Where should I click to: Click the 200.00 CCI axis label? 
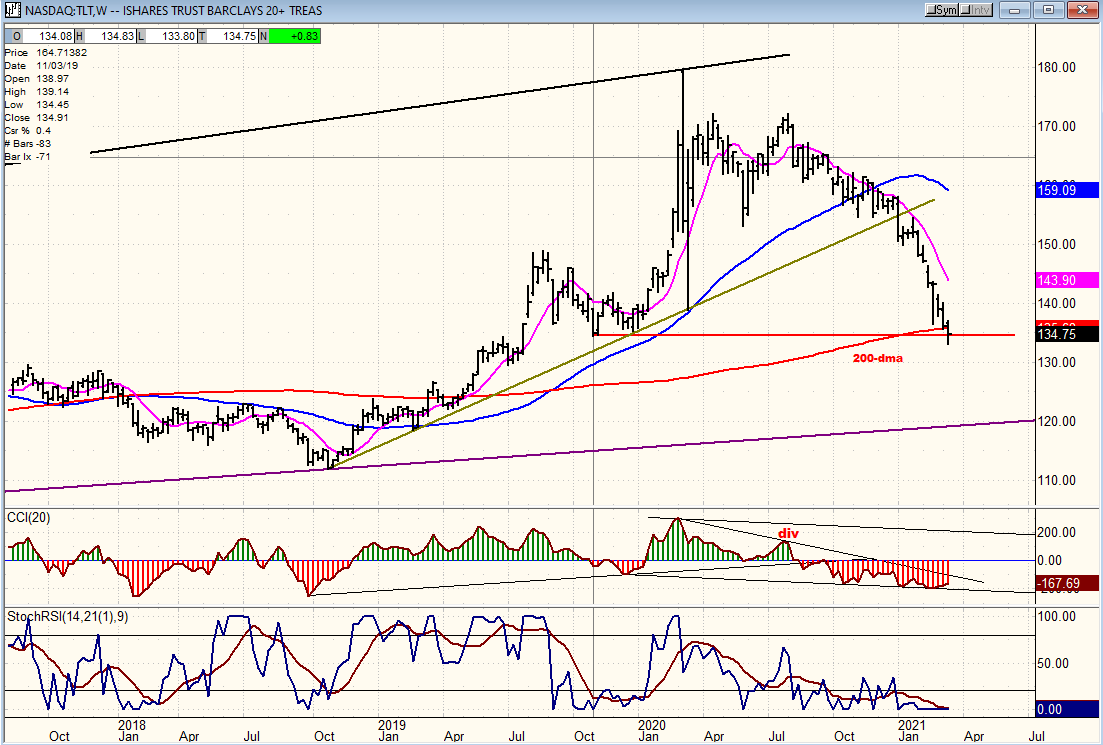point(1059,533)
